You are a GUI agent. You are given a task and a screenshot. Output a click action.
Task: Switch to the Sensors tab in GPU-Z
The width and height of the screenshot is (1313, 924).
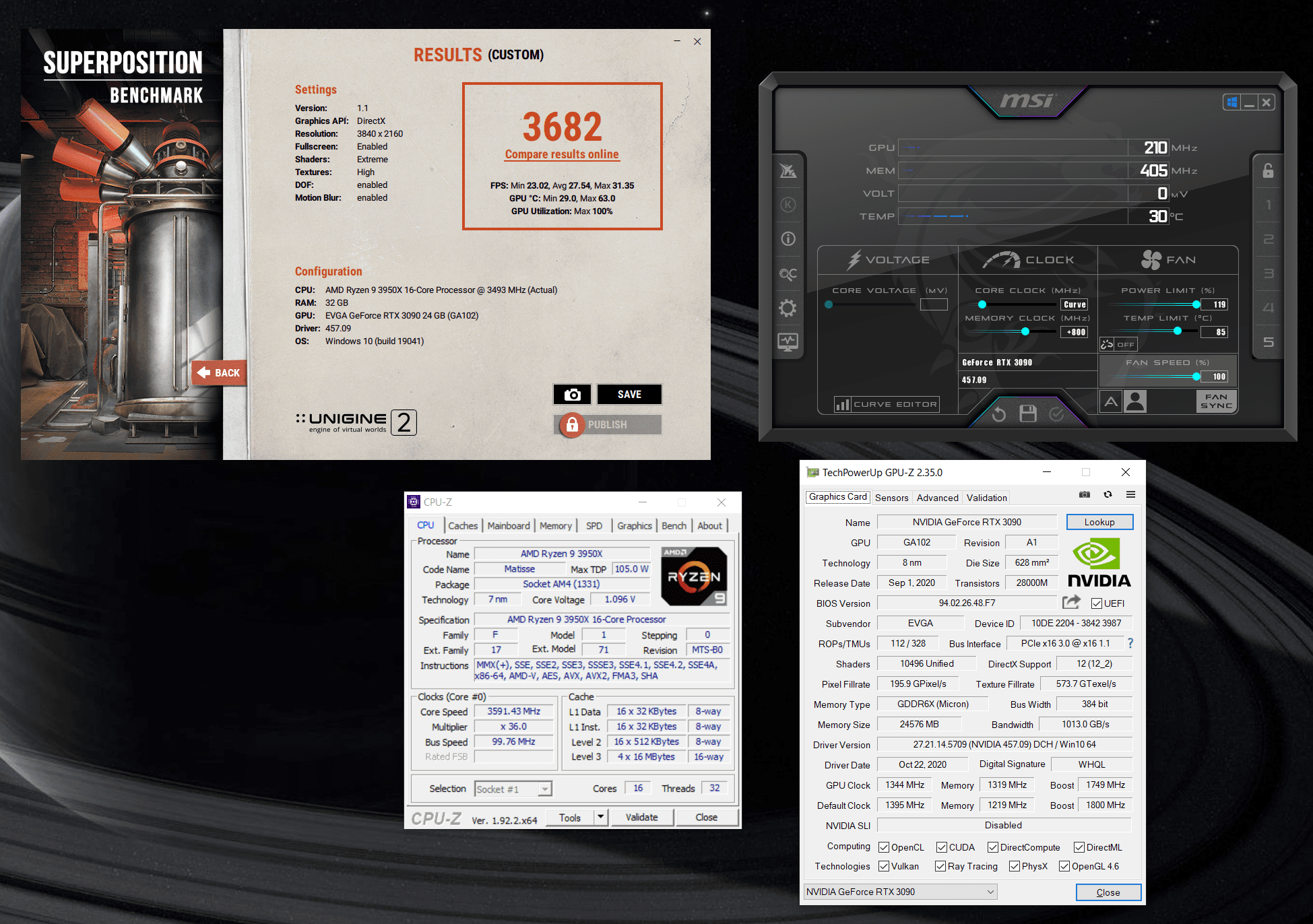[891, 498]
